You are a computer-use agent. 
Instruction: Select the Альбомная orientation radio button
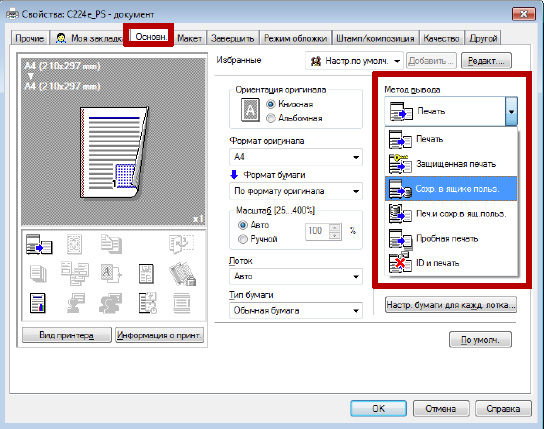(x=271, y=118)
